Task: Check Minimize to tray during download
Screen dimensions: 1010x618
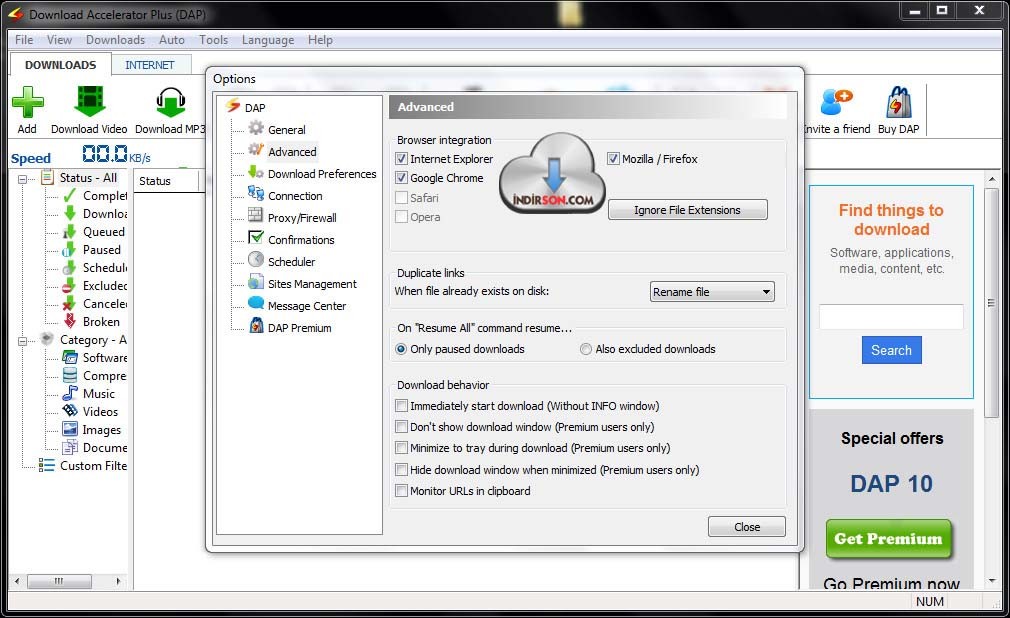Action: click(x=401, y=448)
